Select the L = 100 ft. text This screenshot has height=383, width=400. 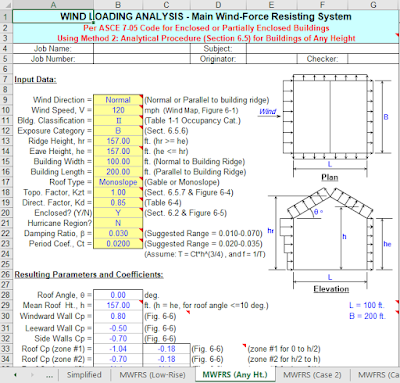pyautogui.click(x=367, y=305)
